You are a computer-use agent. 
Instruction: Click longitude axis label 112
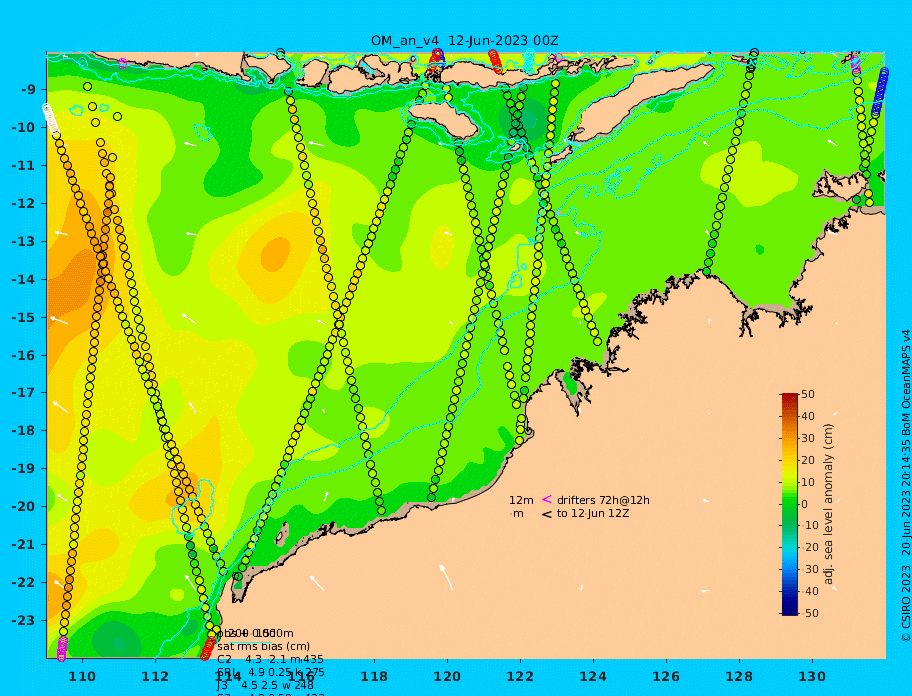(x=155, y=677)
